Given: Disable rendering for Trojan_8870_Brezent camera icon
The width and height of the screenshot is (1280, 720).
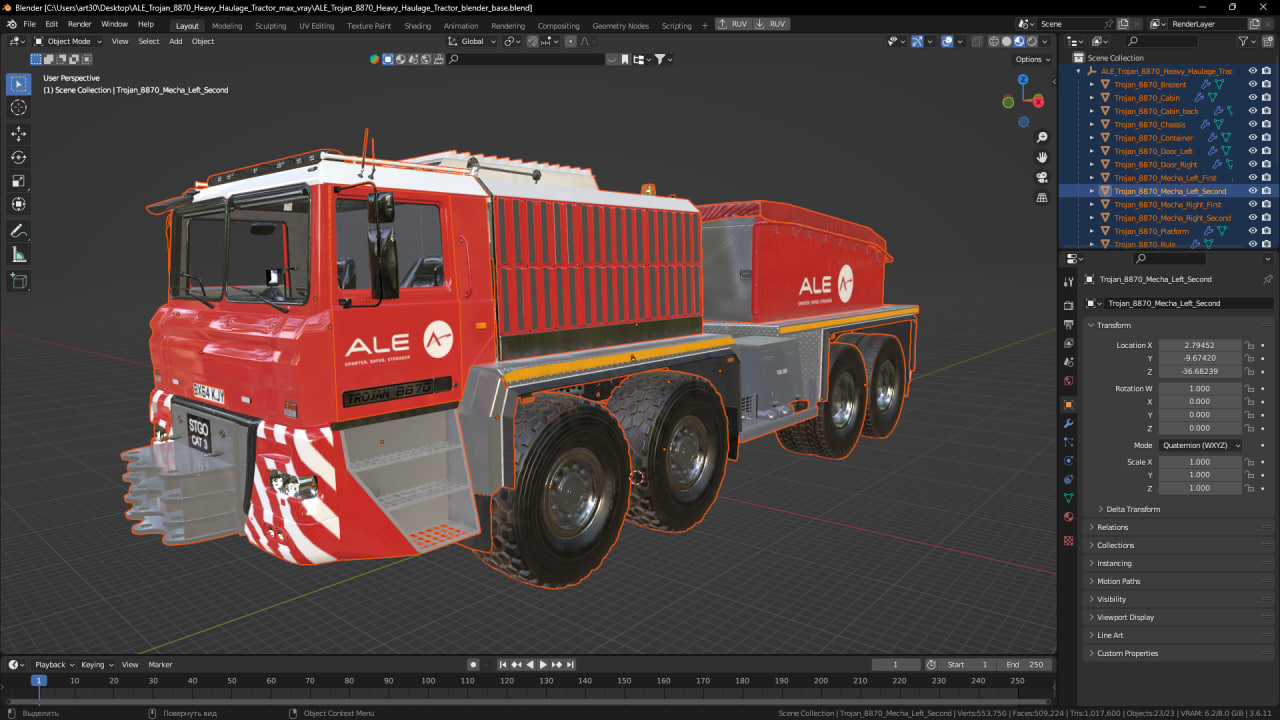Looking at the screenshot, I should [1267, 85].
